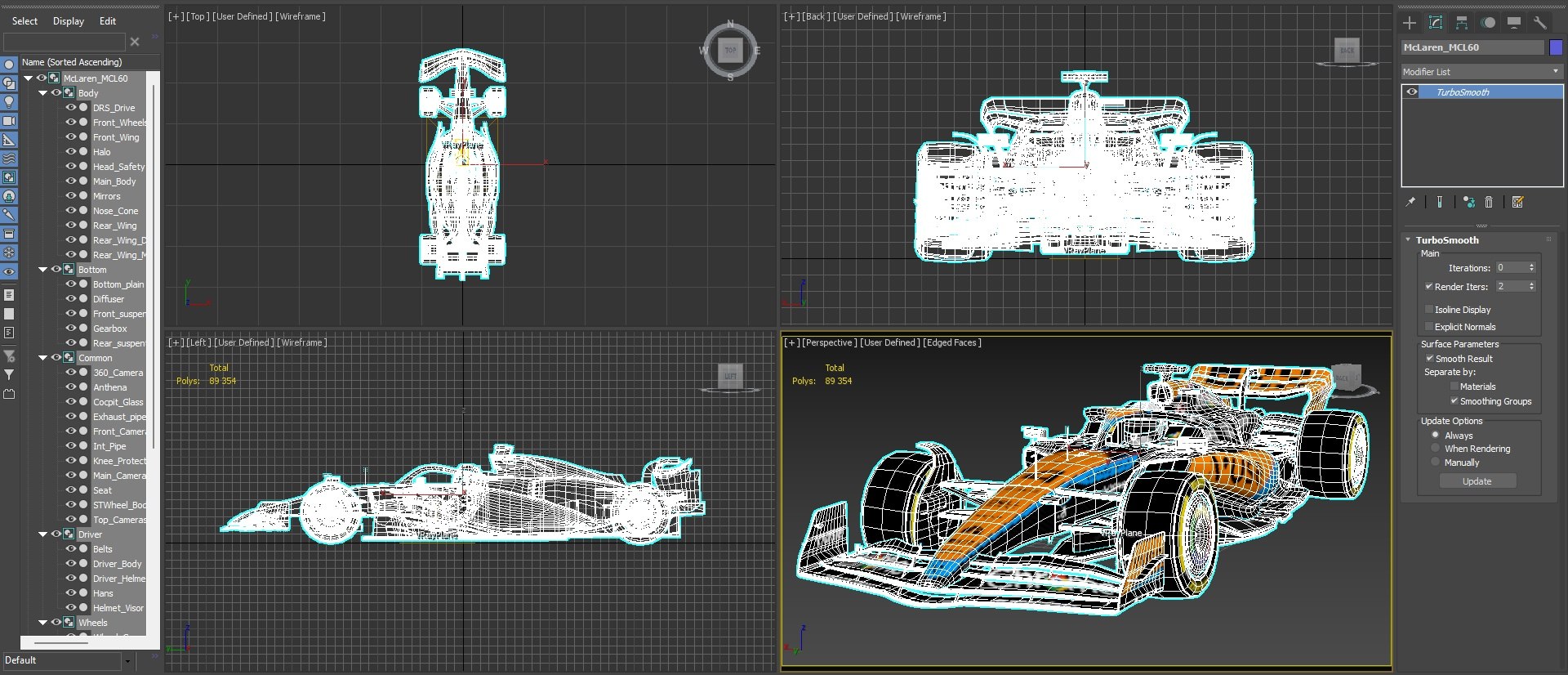Click the object color swatch beside name

click(x=1556, y=47)
